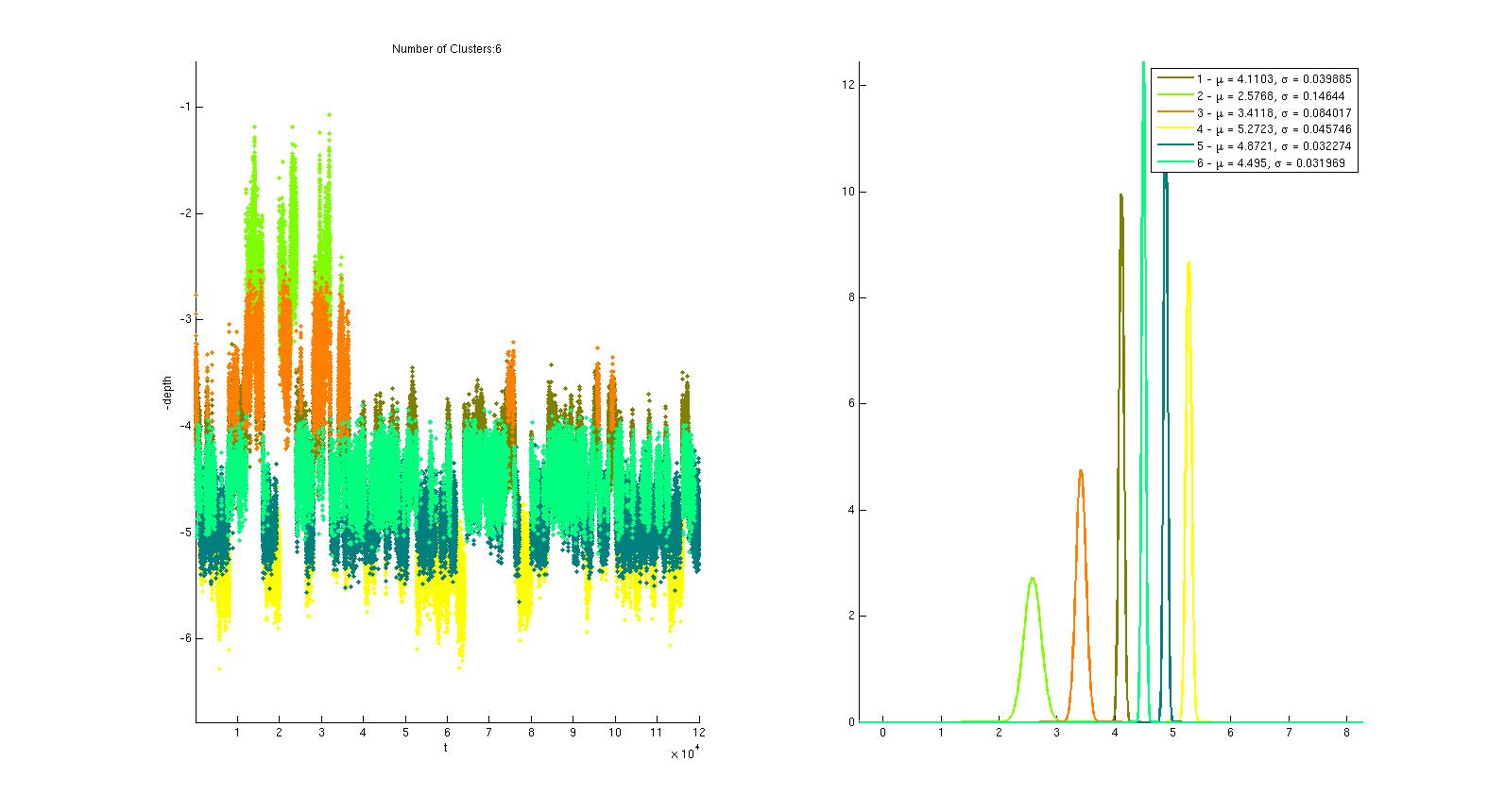Click the peak of the yellow Gaussian curve
The image size is (1505, 812).
coord(1188,262)
